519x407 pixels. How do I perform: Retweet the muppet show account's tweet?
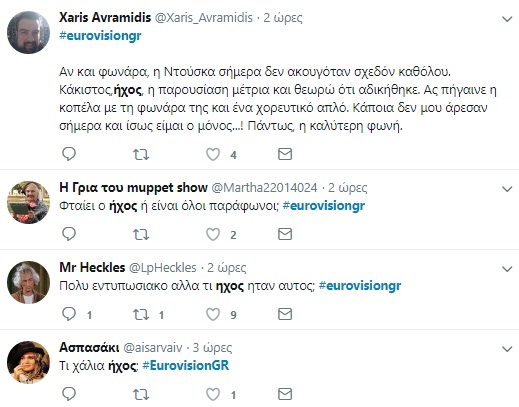click(x=141, y=234)
